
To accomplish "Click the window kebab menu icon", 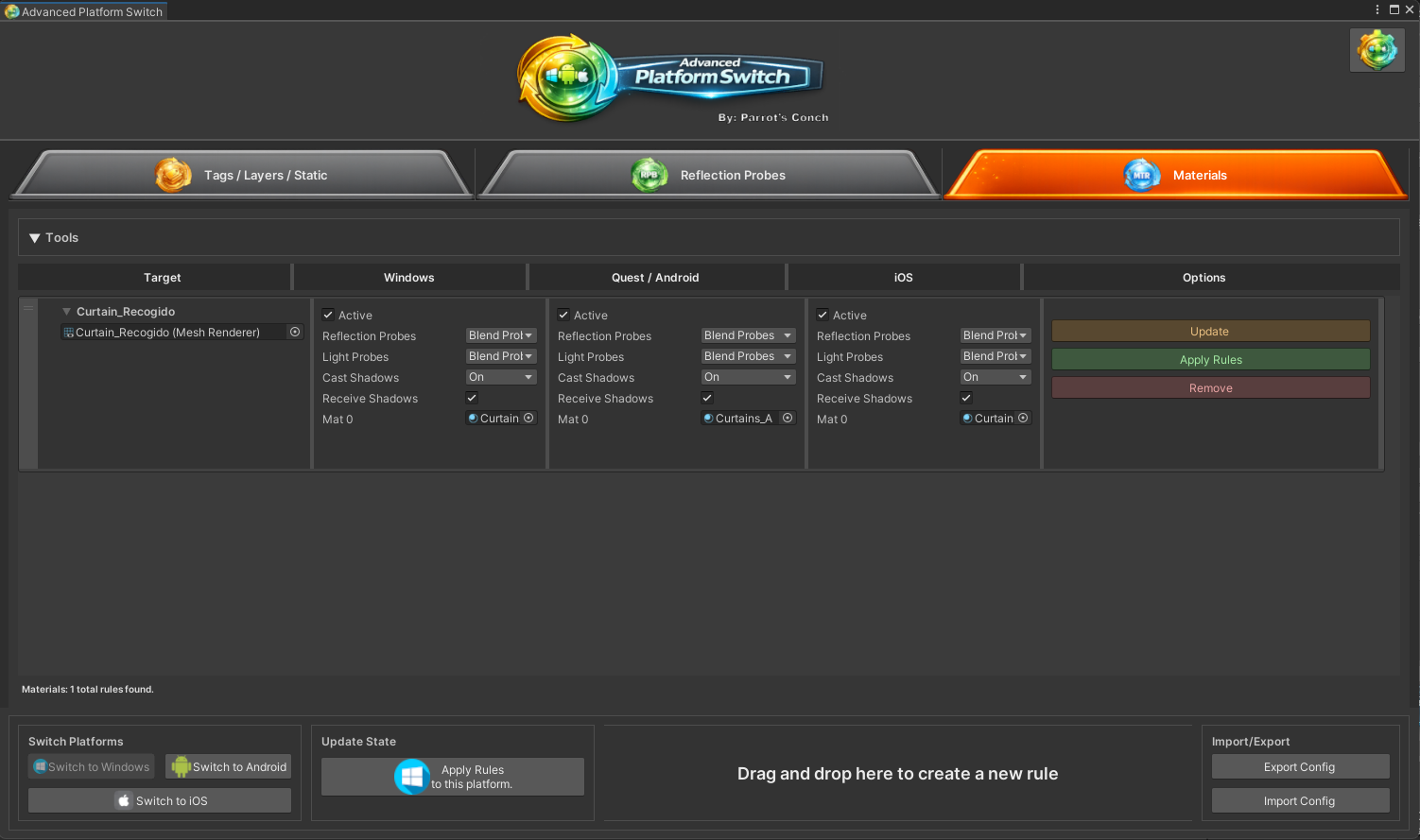I will [x=1377, y=9].
